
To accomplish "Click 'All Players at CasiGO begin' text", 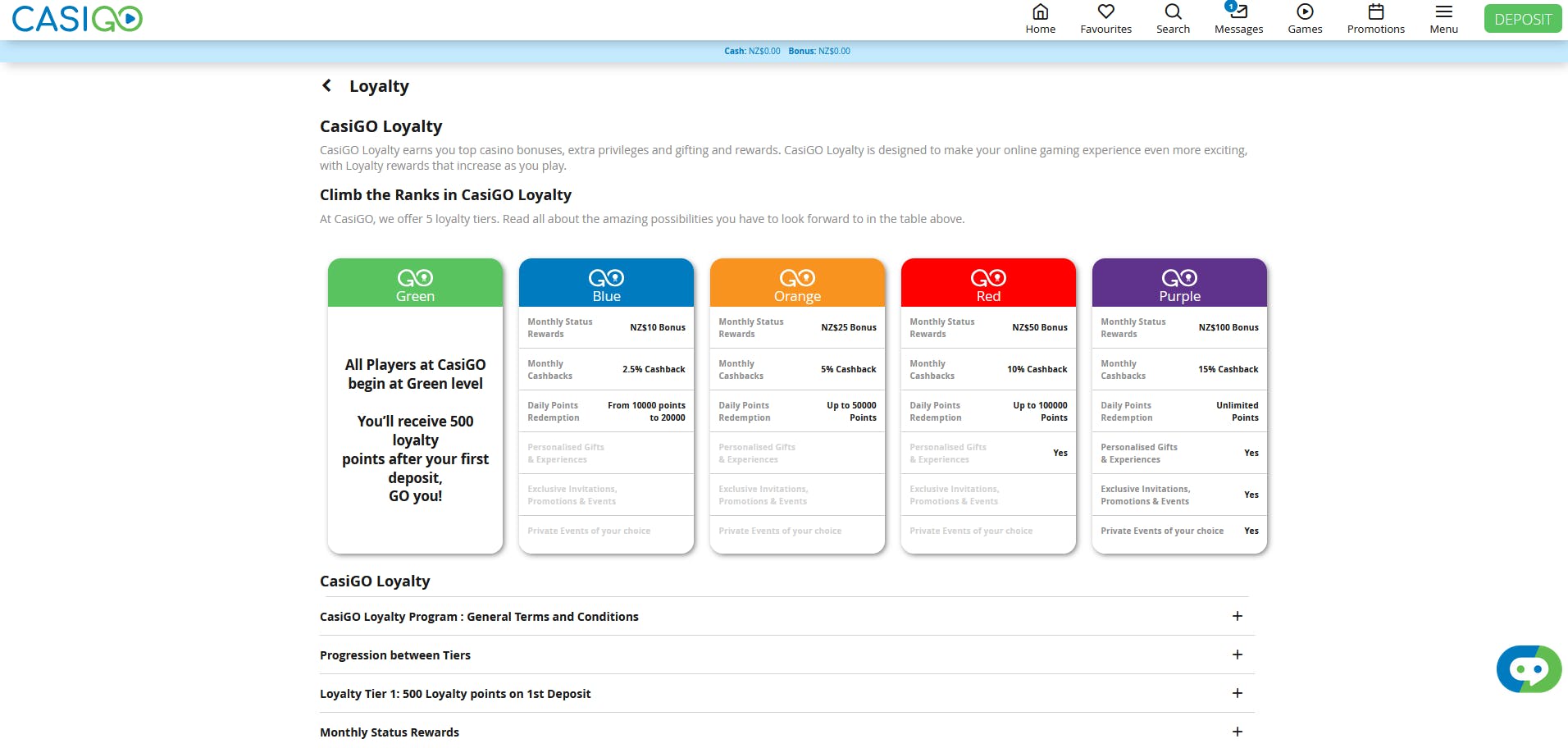I will tap(415, 374).
